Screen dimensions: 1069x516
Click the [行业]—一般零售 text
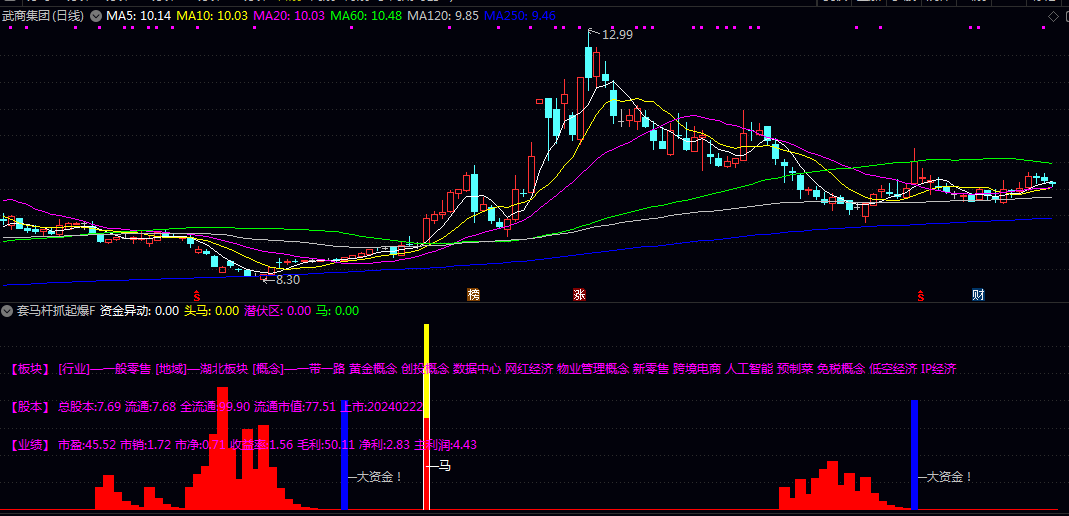pyautogui.click(x=105, y=369)
